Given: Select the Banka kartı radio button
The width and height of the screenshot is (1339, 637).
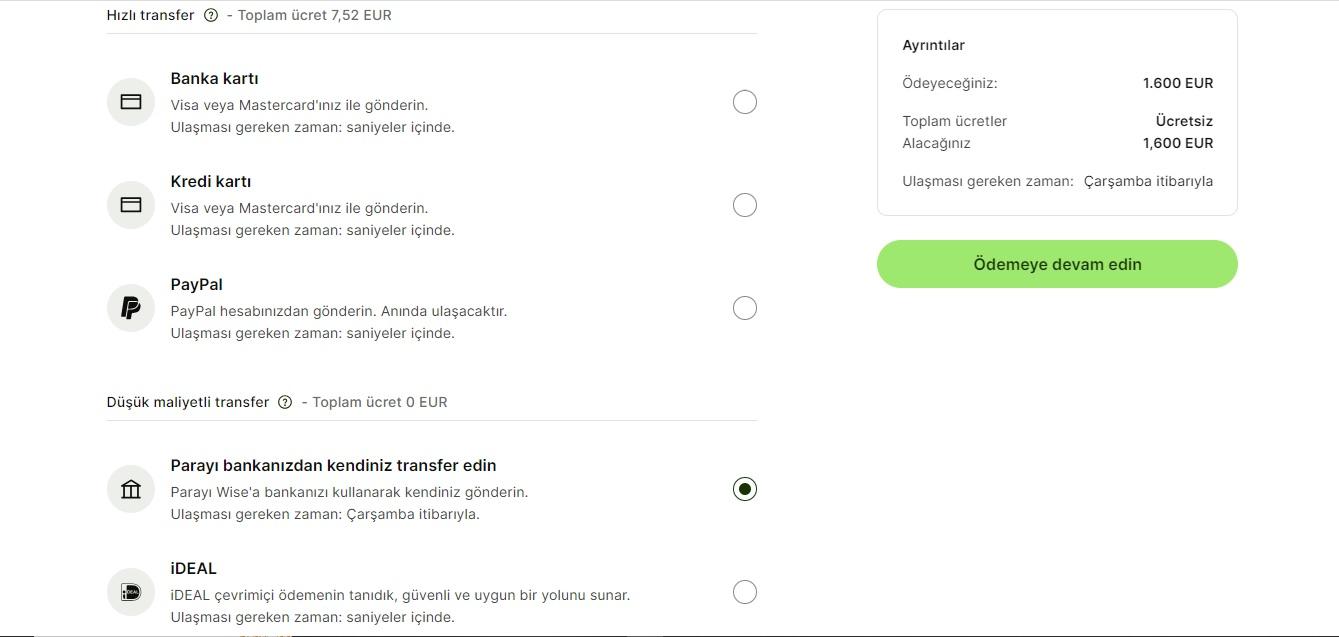Looking at the screenshot, I should (744, 101).
